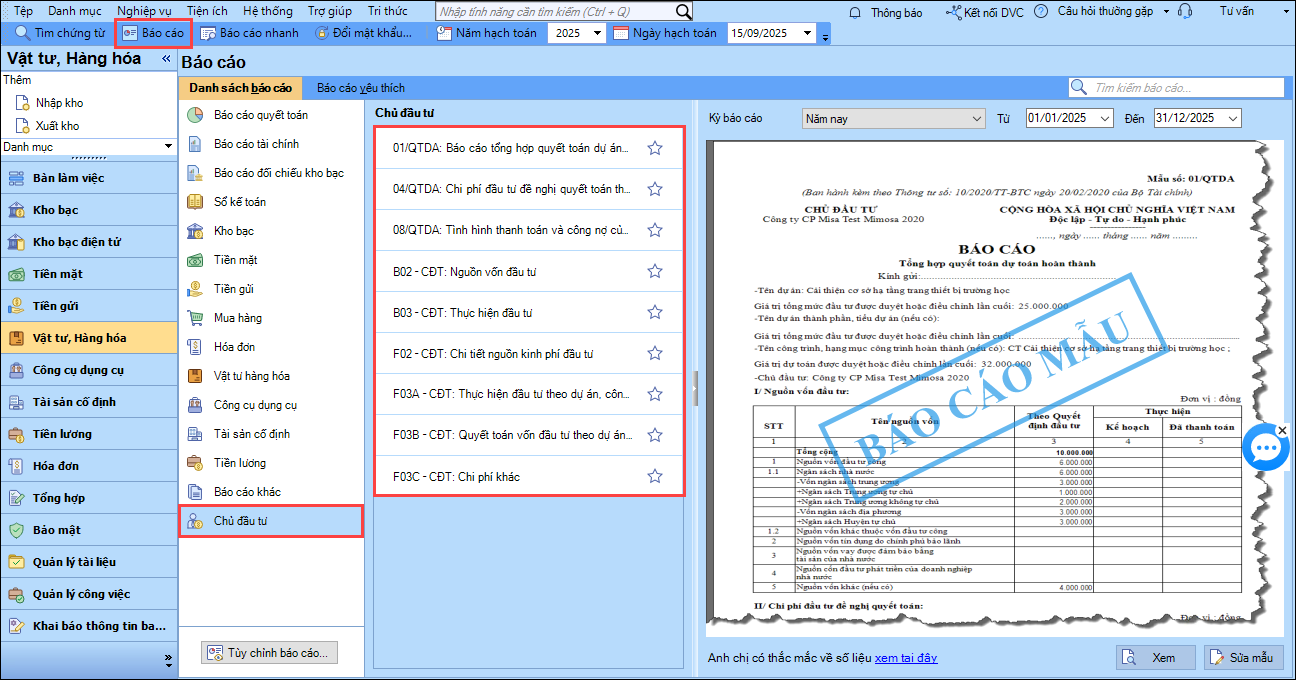Collapse the Vật tư, Hàng hóa panel
This screenshot has height=680, width=1296.
coord(166,59)
